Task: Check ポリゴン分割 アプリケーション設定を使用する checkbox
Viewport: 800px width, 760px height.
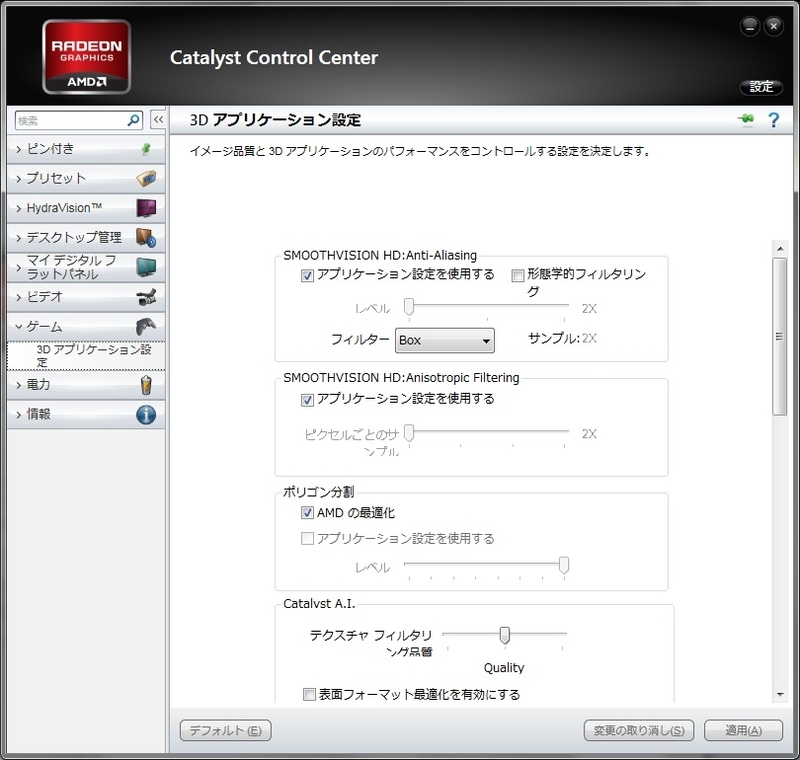Action: (x=307, y=539)
